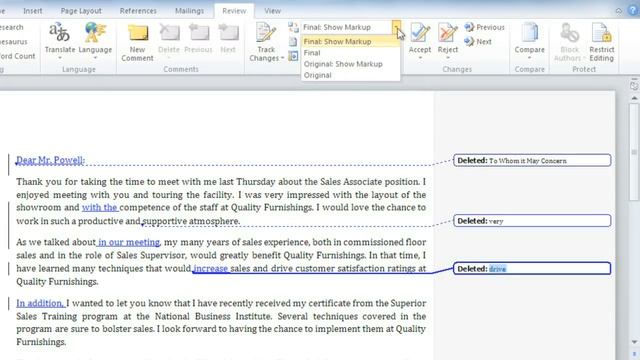The width and height of the screenshot is (640, 360).
Task: Open the References tab
Action: [x=138, y=11]
